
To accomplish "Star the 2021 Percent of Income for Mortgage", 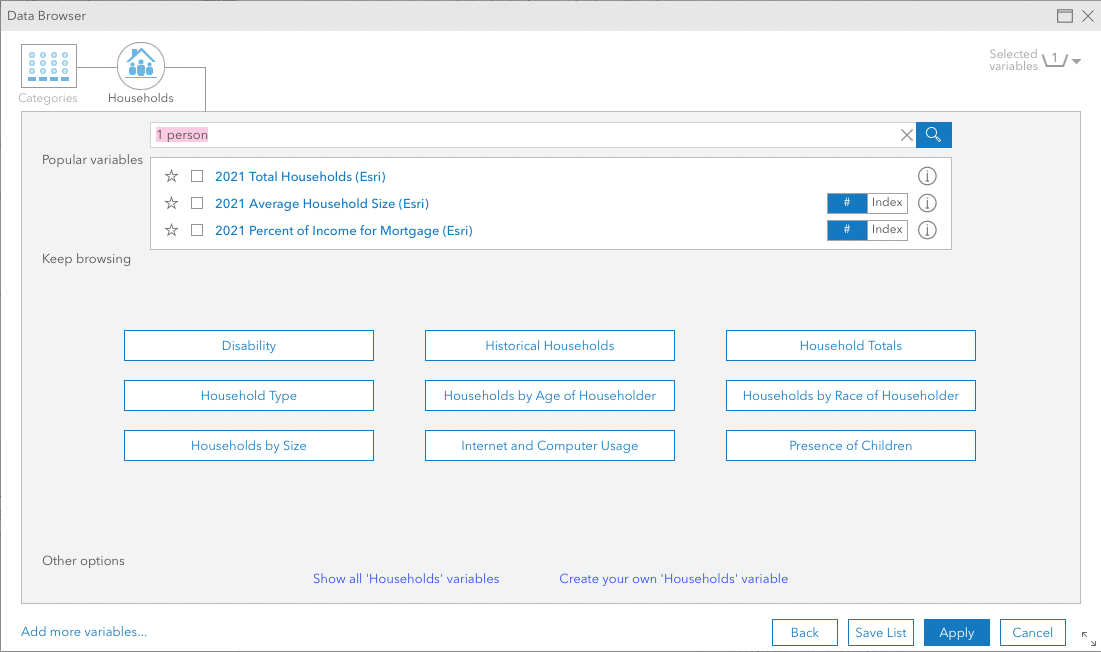I will (171, 230).
